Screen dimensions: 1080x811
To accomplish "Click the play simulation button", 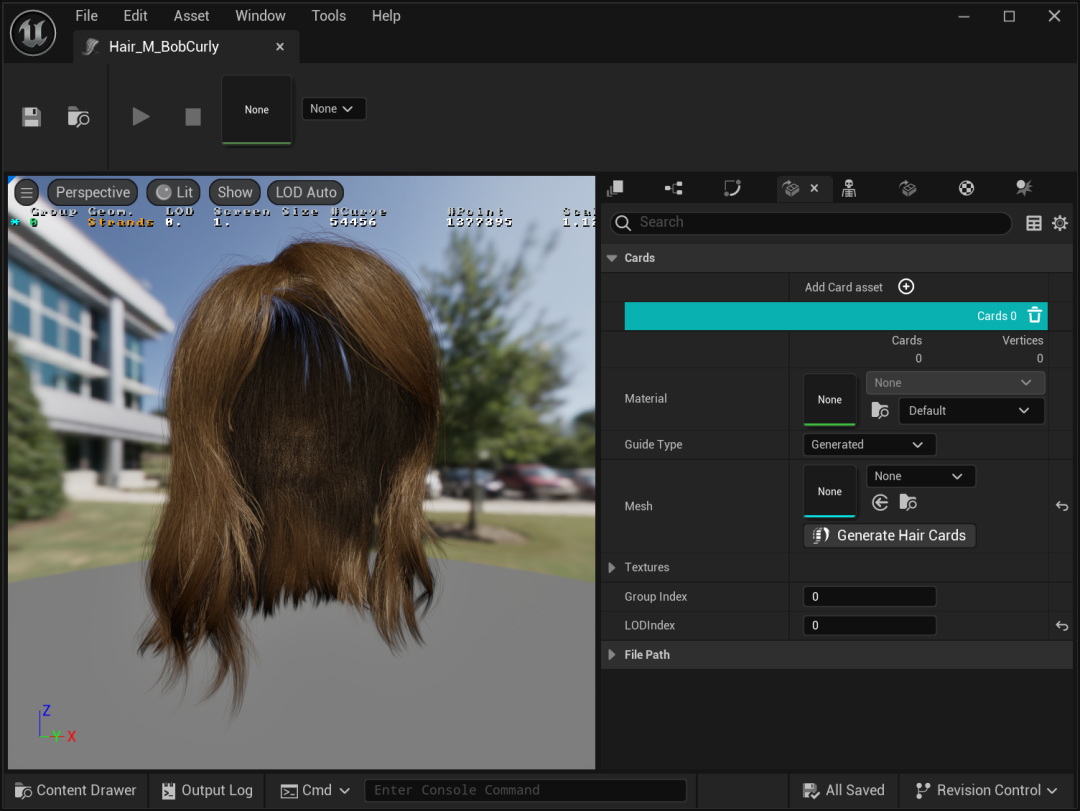I will click(141, 117).
